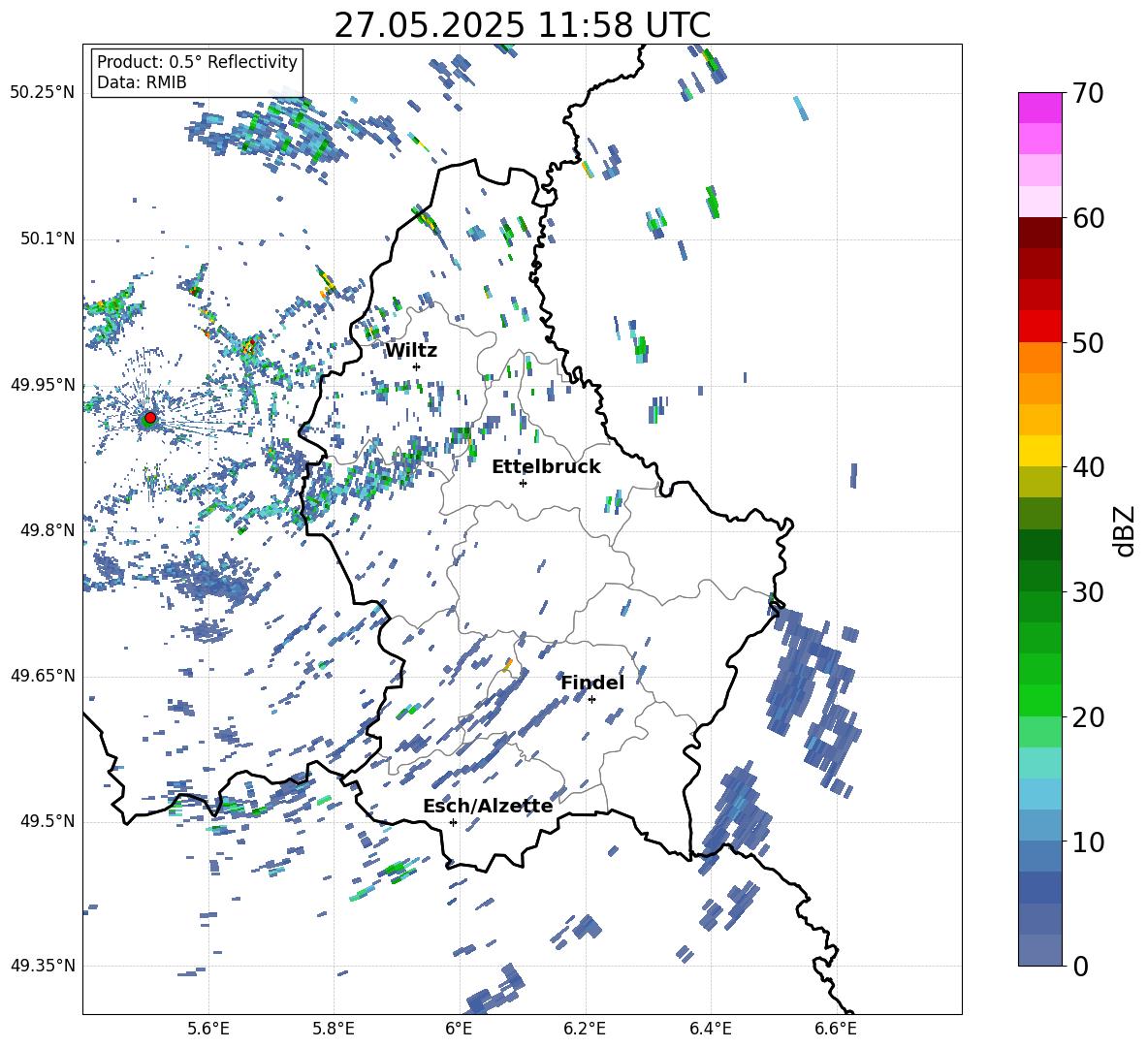Click the Ettelbruck city label
The width and height of the screenshot is (1148, 1048).
click(546, 467)
